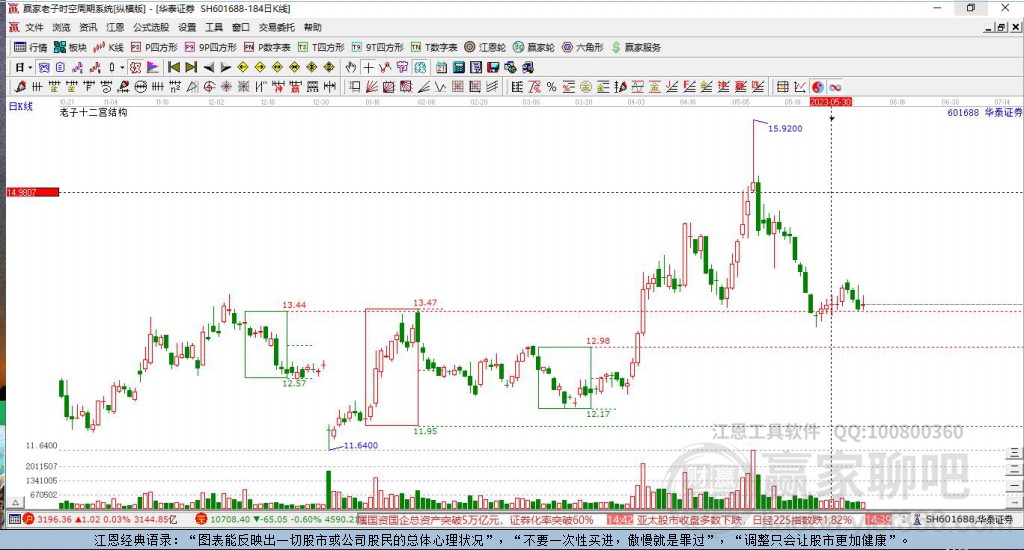Open the 行情 quotes view
The width and height of the screenshot is (1024, 550).
point(31,47)
